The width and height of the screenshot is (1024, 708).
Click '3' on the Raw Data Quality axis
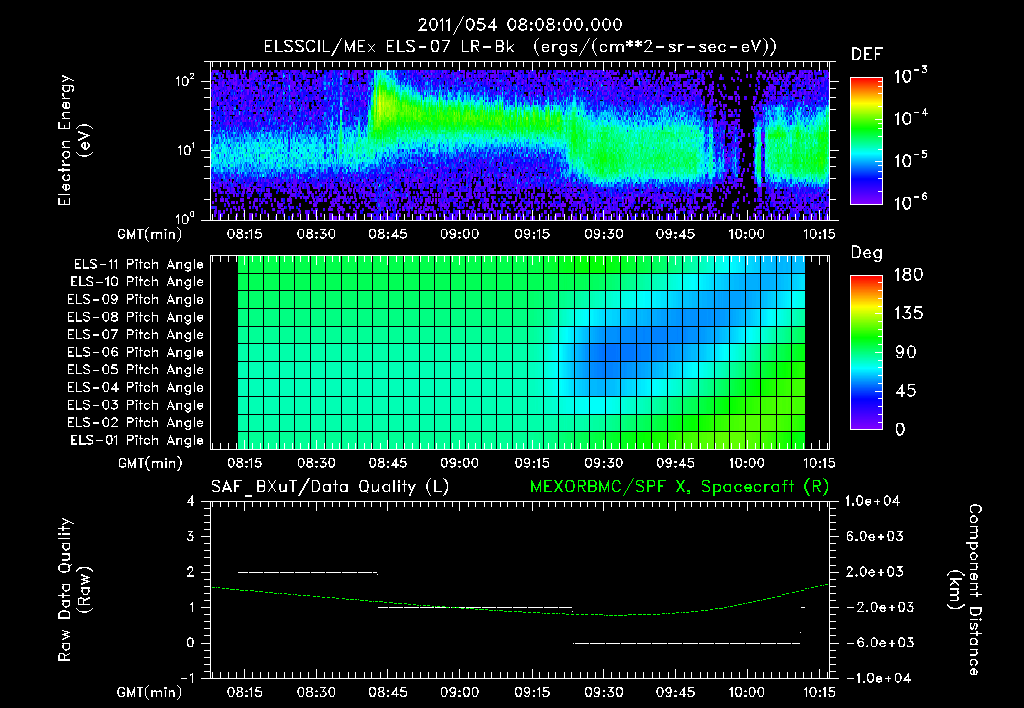click(x=191, y=536)
